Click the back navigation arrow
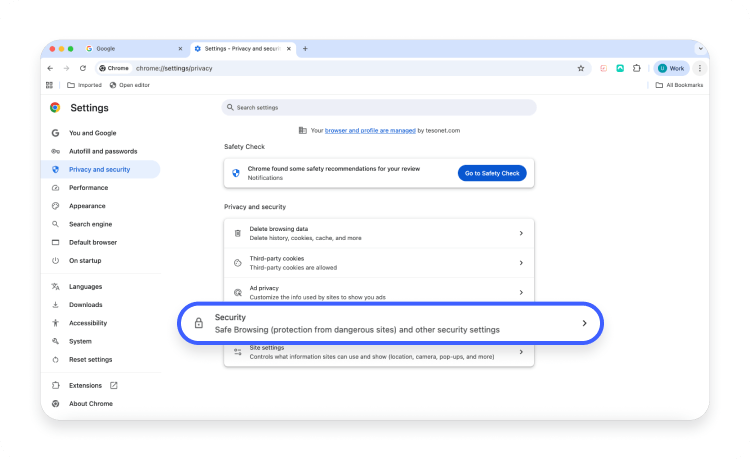750x461 pixels. (x=50, y=68)
